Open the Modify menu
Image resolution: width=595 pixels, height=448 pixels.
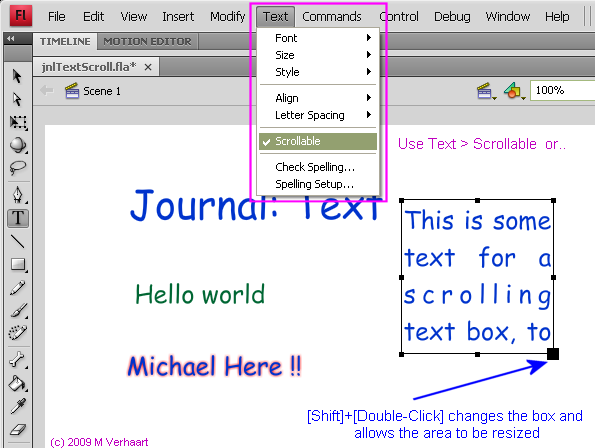tap(228, 16)
